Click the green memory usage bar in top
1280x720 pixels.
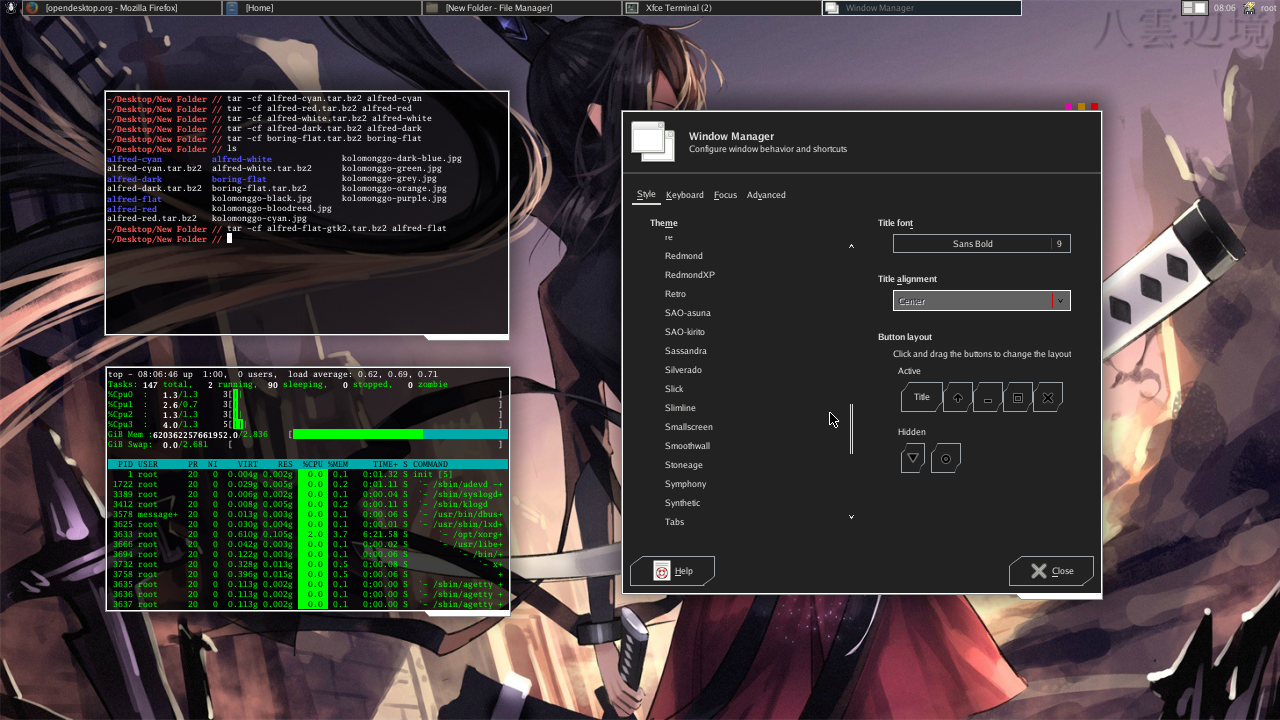point(358,435)
